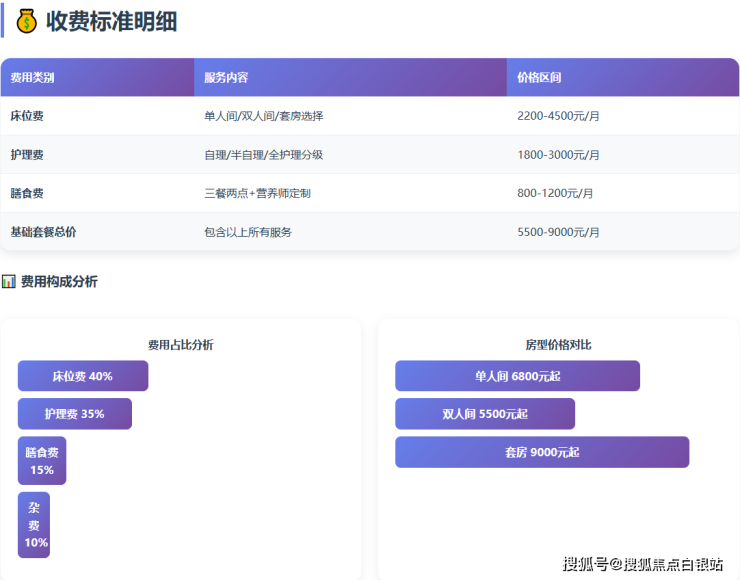The height and width of the screenshot is (580, 740).
Task: Click the 价格区间 column header
Action: [x=539, y=77]
